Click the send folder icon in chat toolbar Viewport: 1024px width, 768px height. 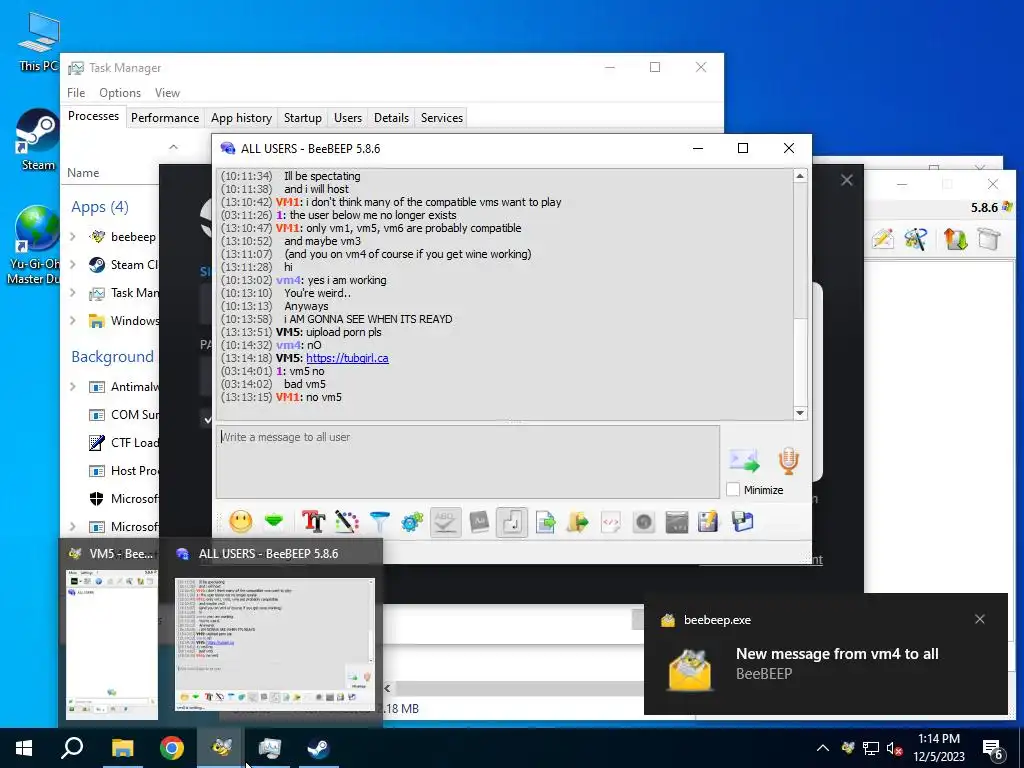click(578, 522)
